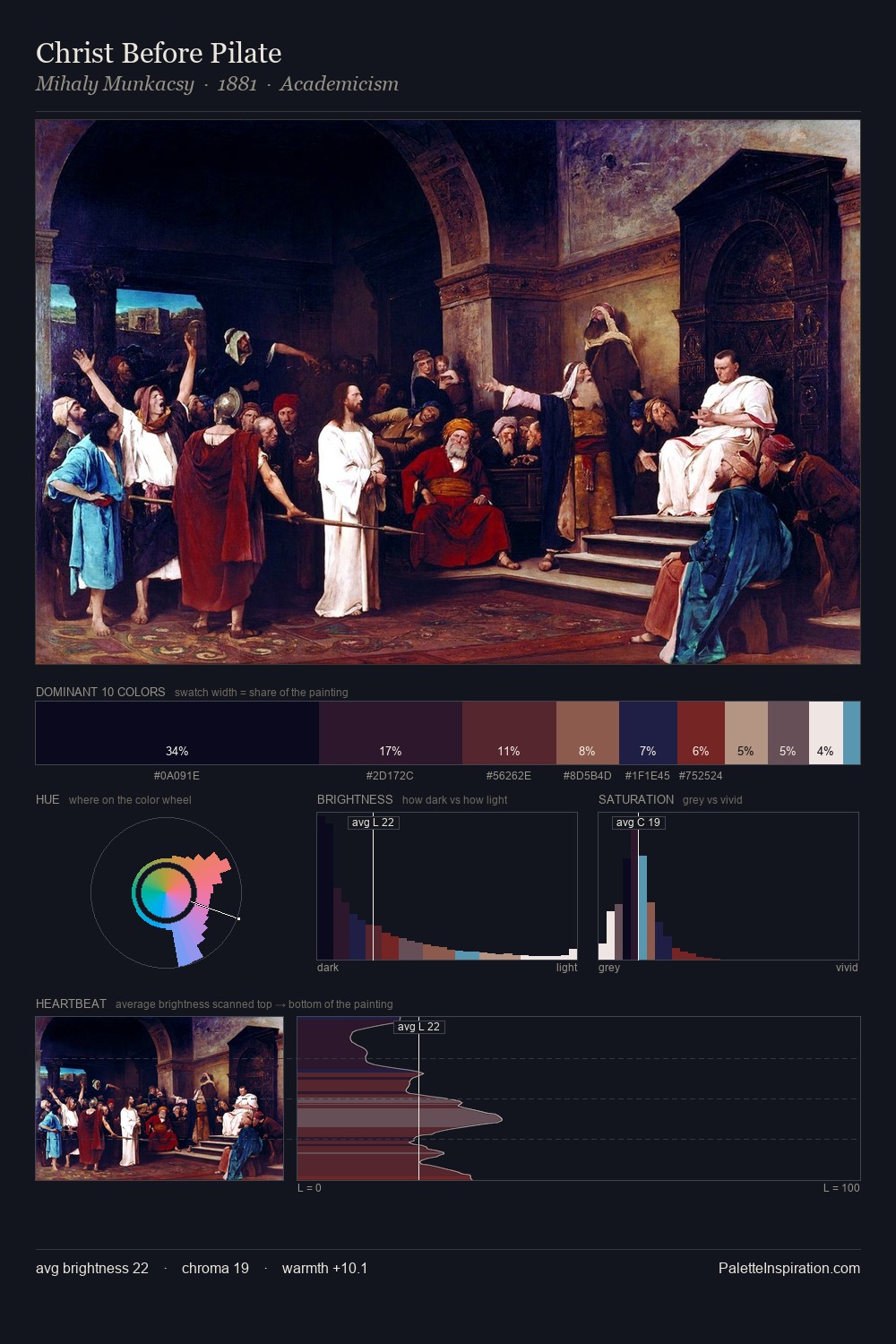
Task: Click hex code #0A091E
Action: (177, 776)
